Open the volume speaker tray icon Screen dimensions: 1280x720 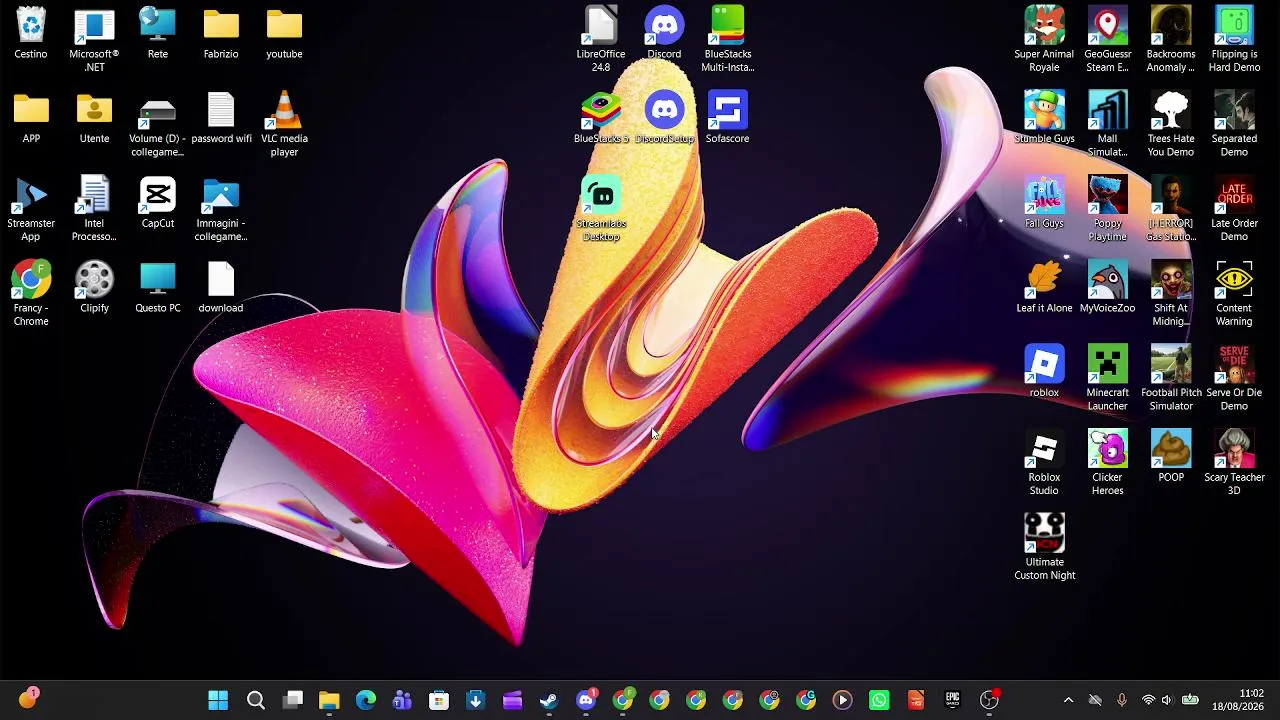pos(1166,700)
